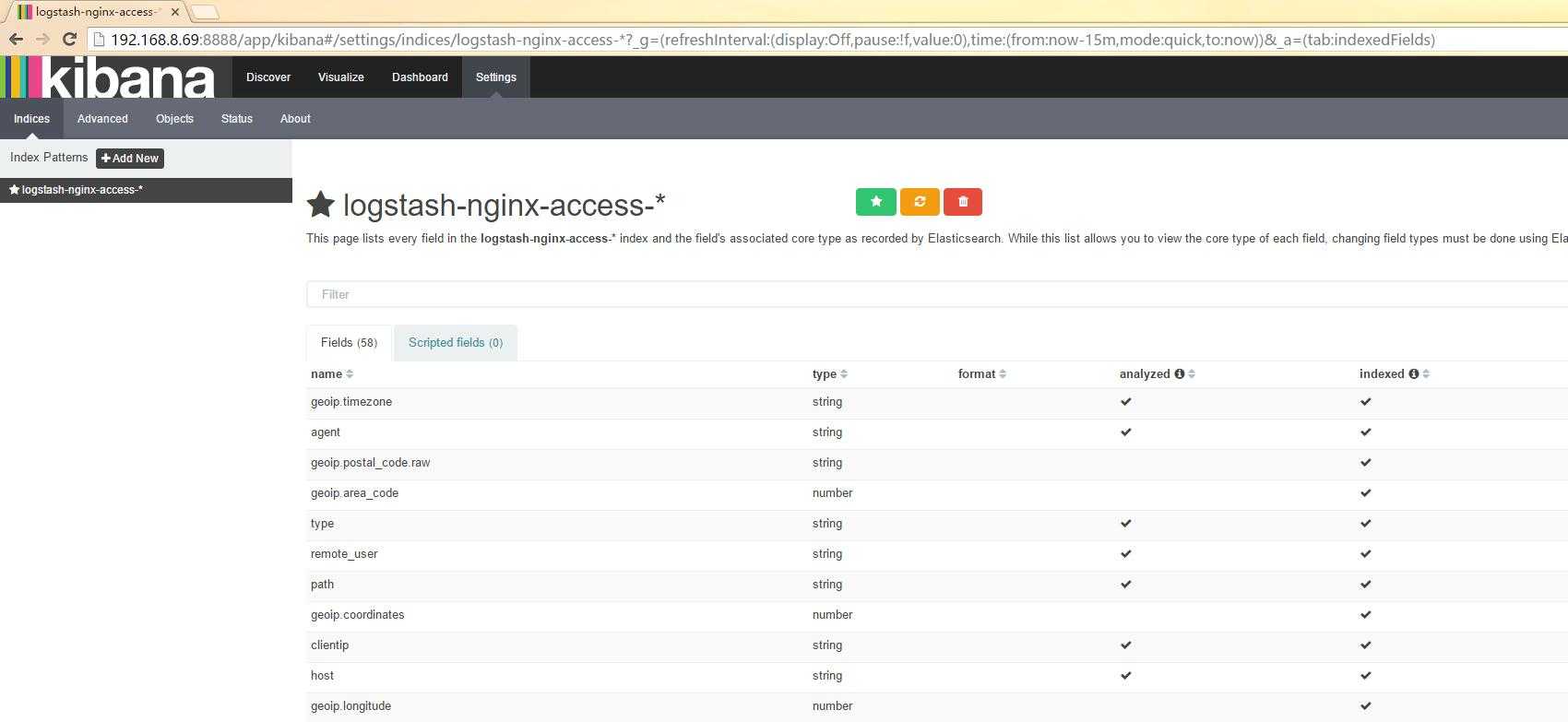Image resolution: width=1568 pixels, height=722 pixels.
Task: Click the analyzed checkmark for host
Action: coord(1125,676)
